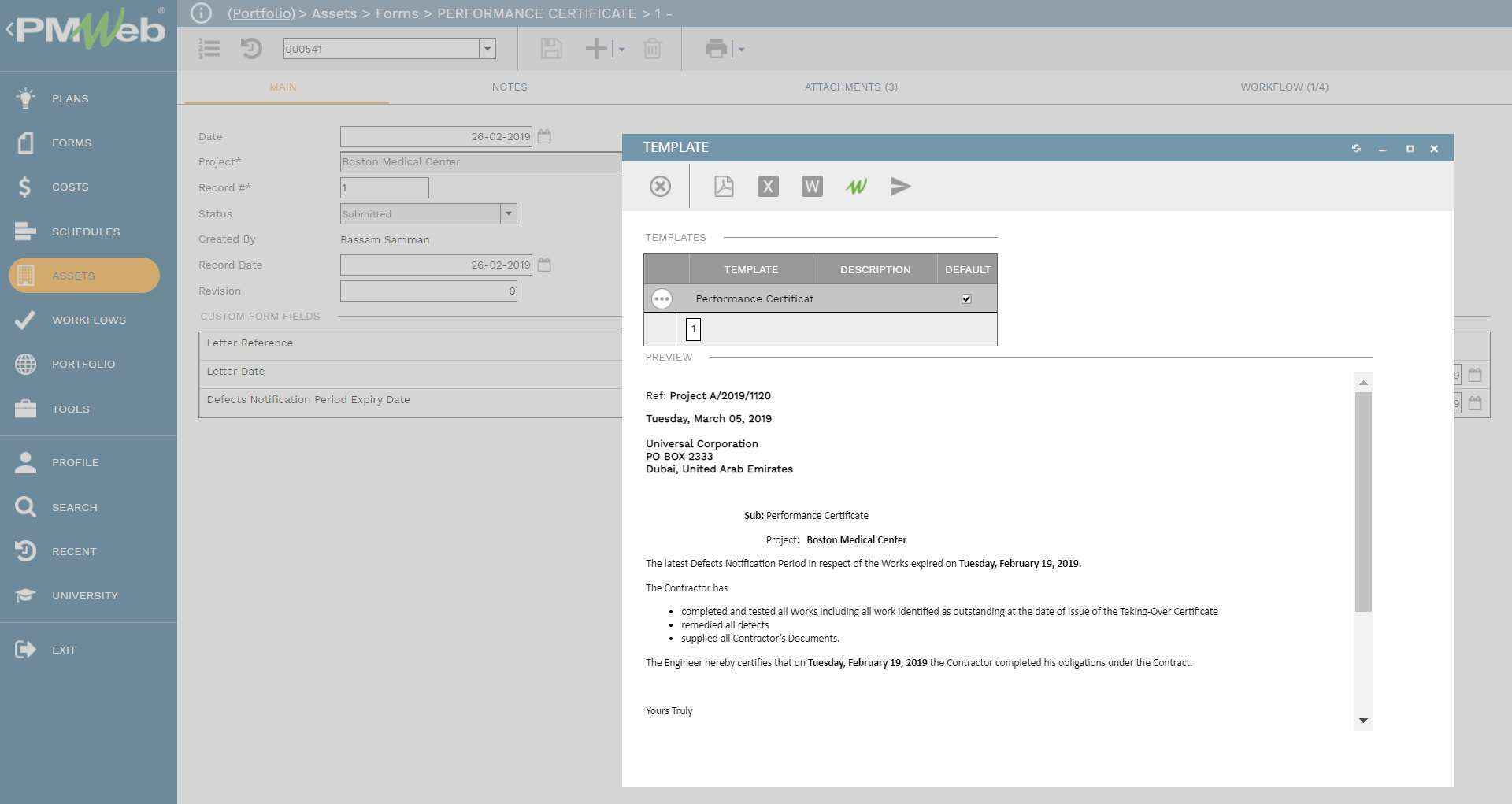Viewport: 1512px width, 804px height.
Task: Click the refresh icon in the Template titlebar
Action: (1356, 148)
